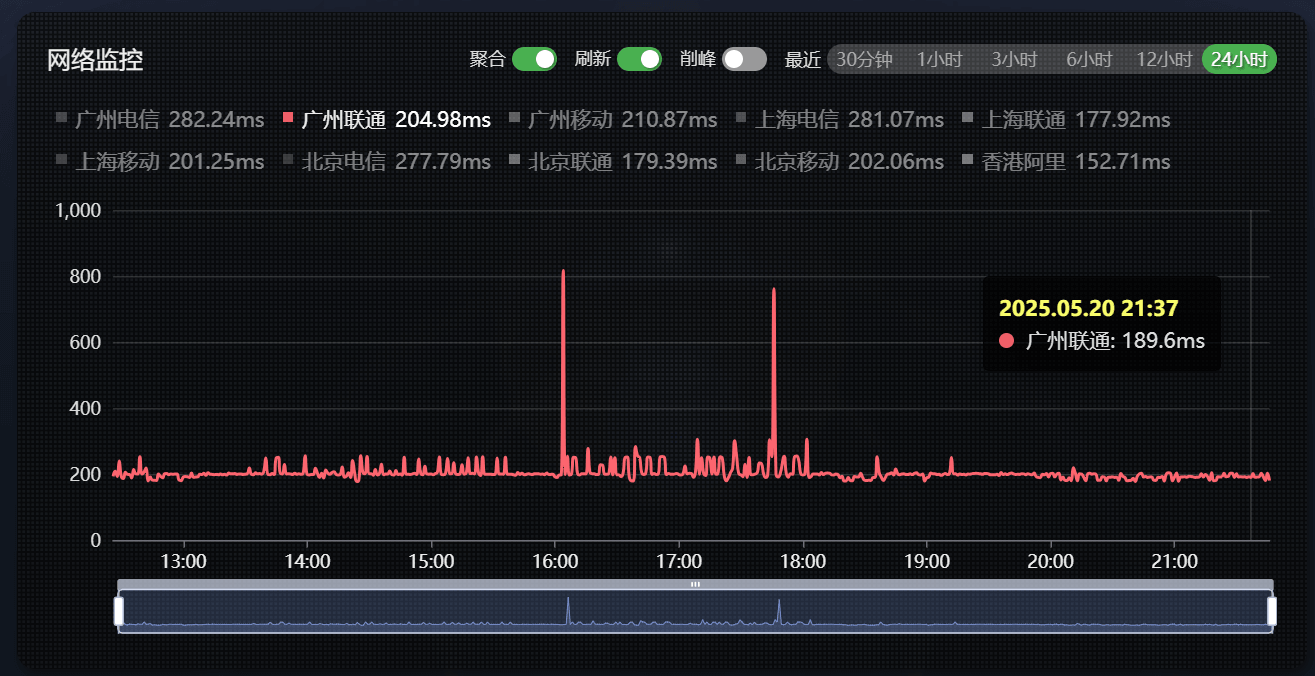Viewport: 1315px width, 676px height.
Task: Switch to the 12小时 time range
Action: tap(1164, 60)
